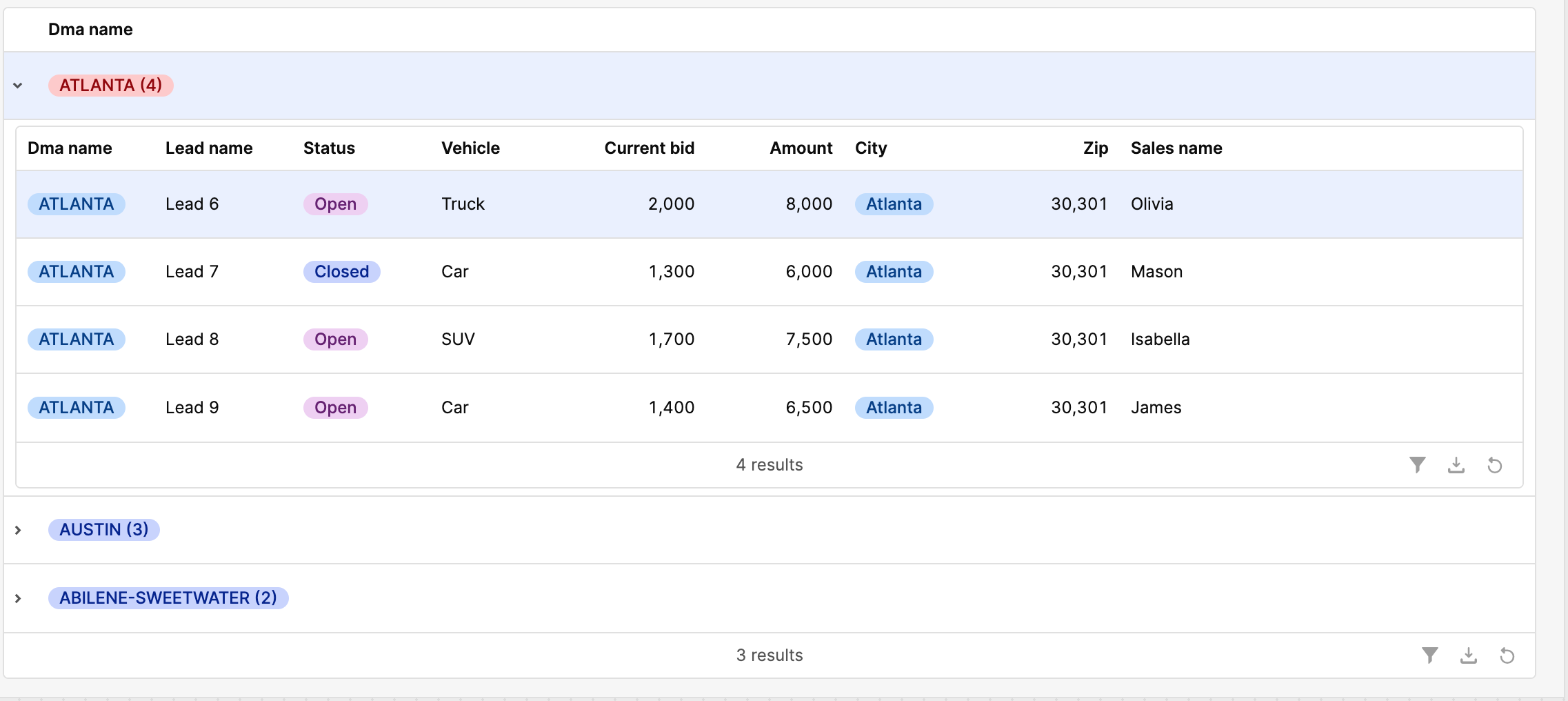
Task: Sort by Lead name column header
Action: point(209,148)
